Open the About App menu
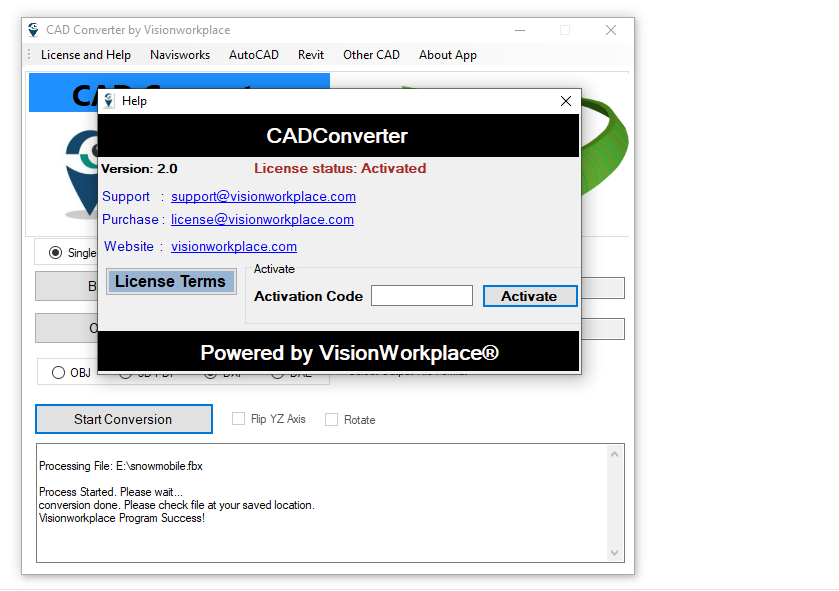The image size is (839, 591). (448, 55)
